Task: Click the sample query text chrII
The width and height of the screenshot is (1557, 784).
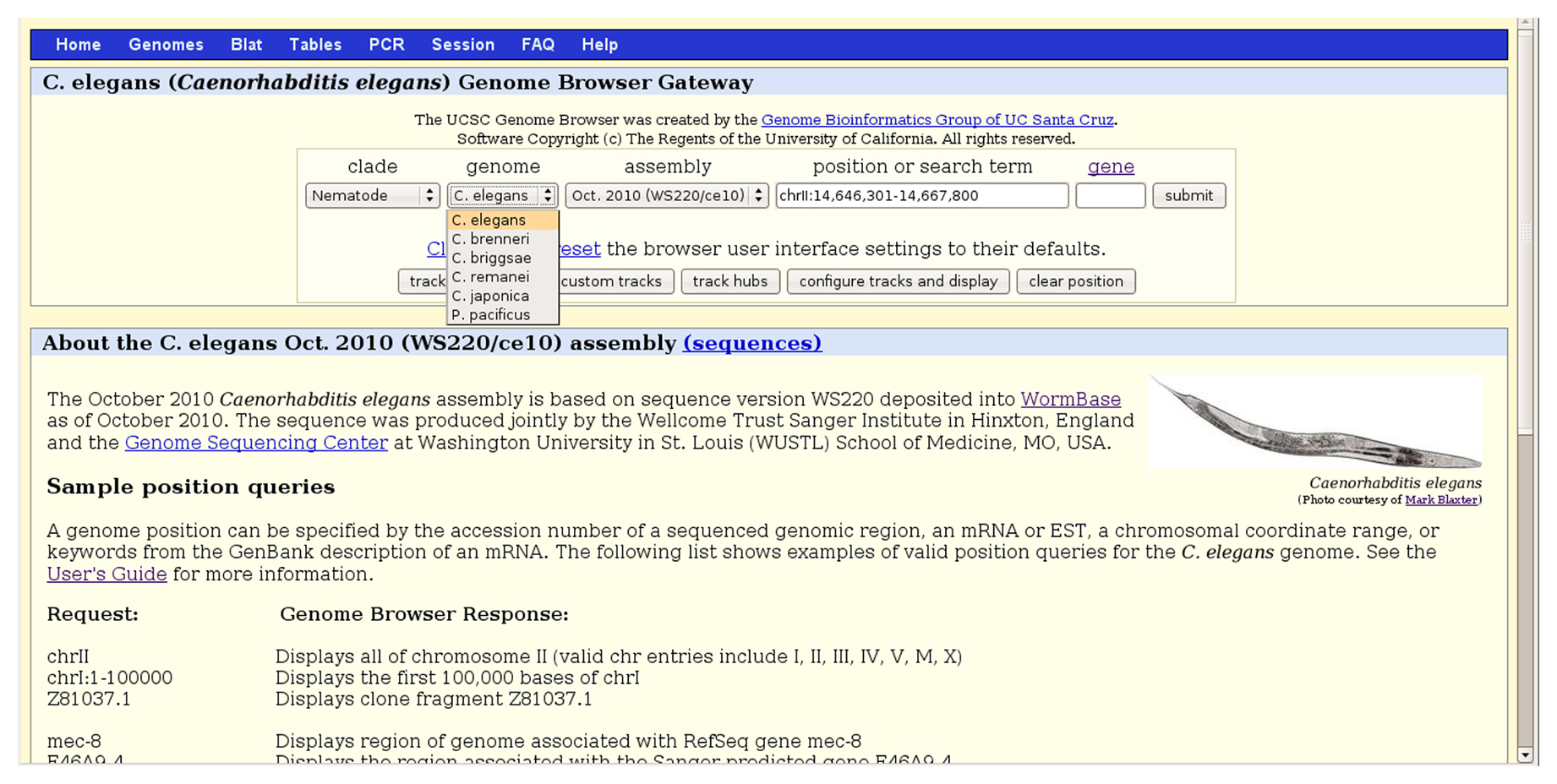Action: [x=68, y=656]
